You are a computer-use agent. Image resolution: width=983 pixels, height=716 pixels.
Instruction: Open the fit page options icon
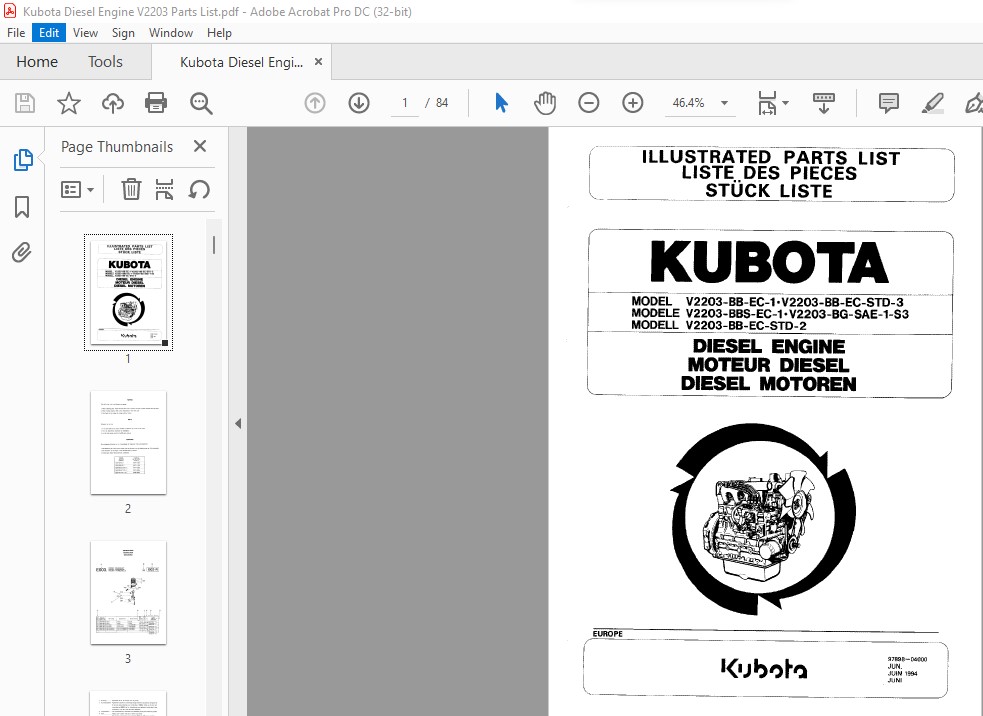coord(767,103)
